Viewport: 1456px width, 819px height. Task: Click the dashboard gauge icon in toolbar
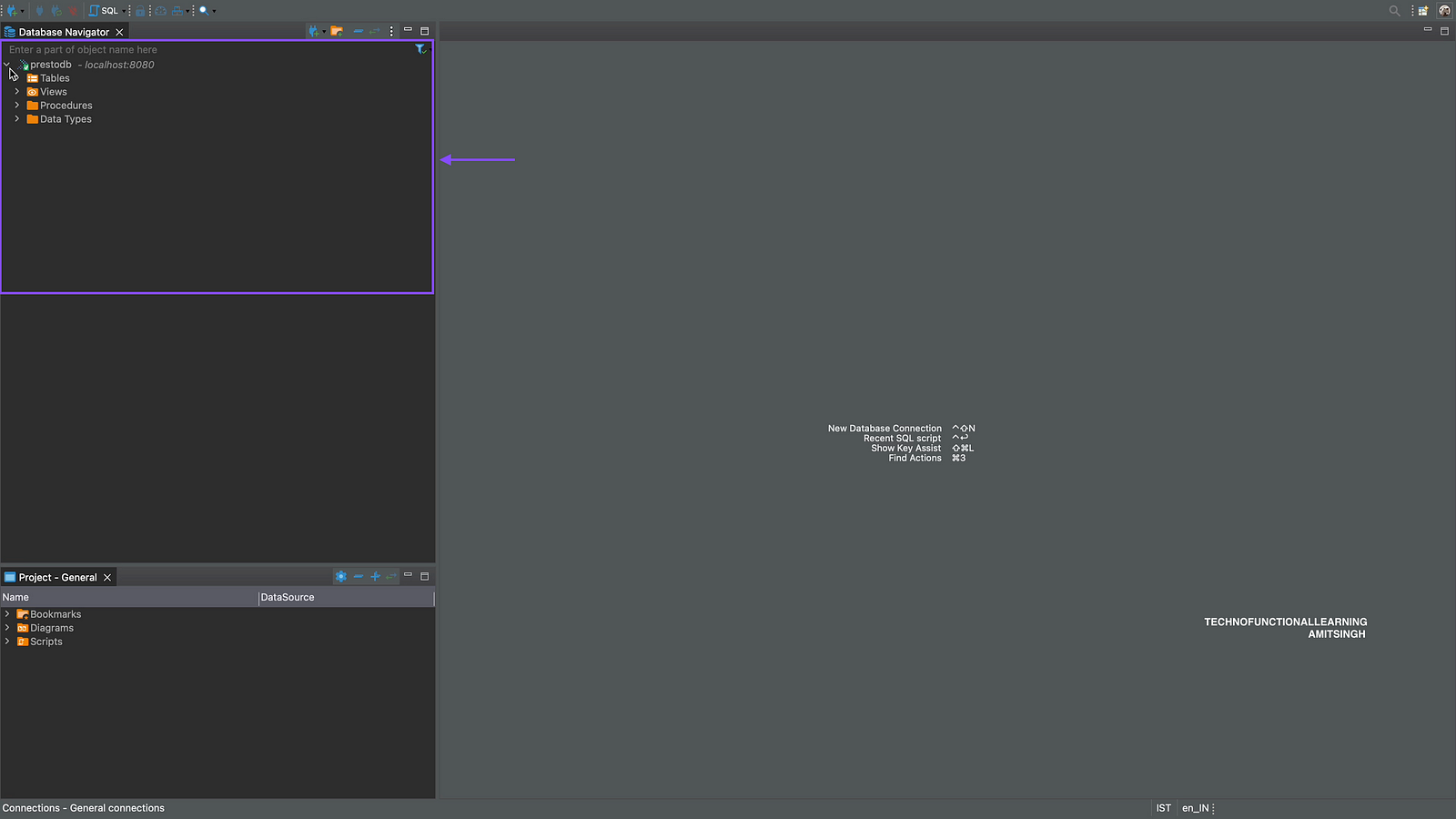(x=160, y=11)
